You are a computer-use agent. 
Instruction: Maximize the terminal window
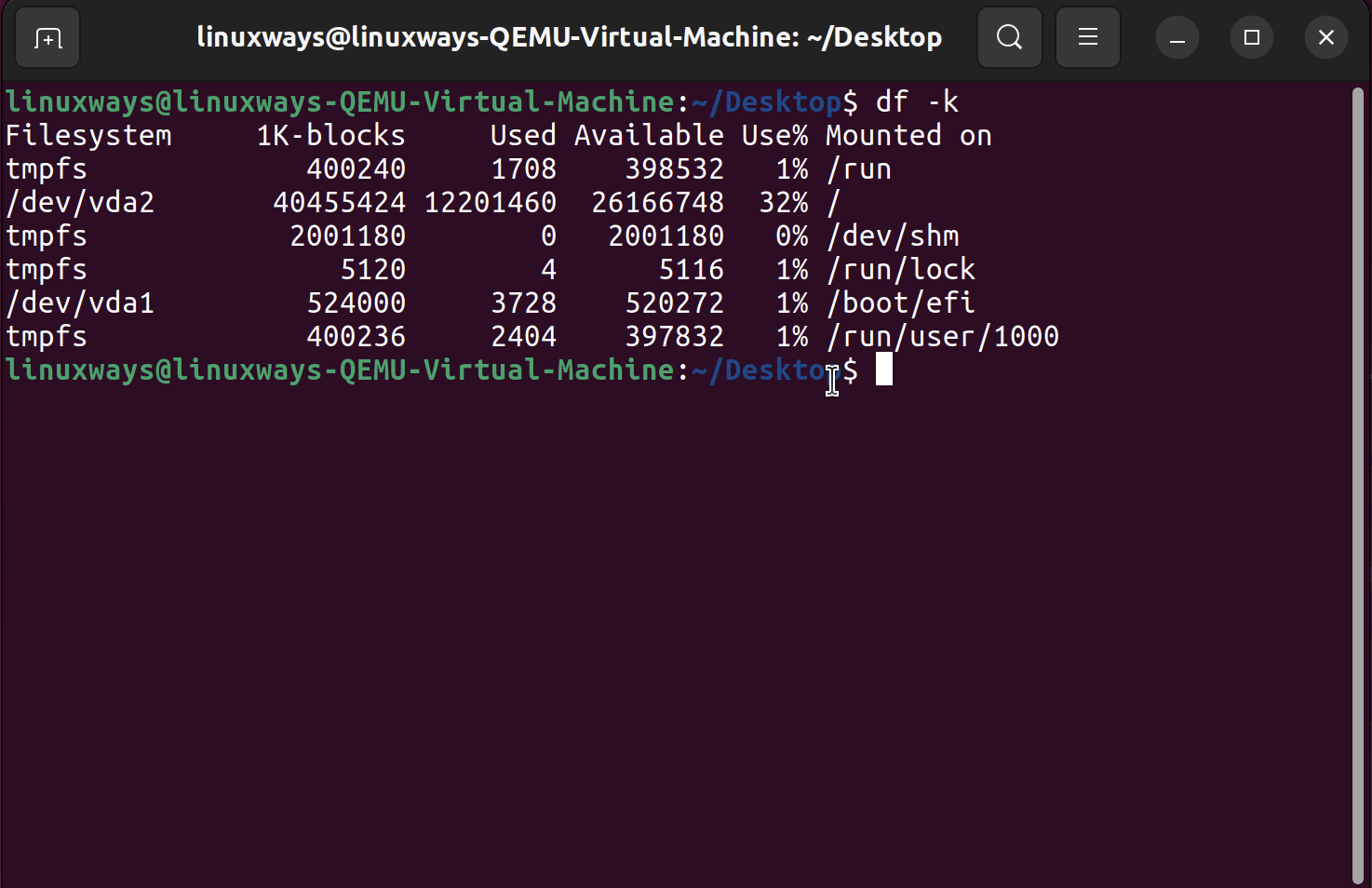click(1251, 38)
